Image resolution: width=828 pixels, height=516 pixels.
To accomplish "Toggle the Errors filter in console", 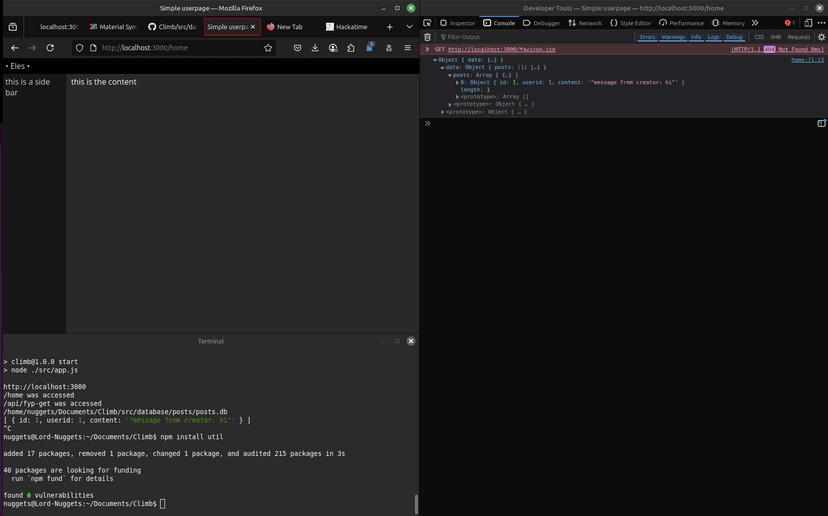I will [648, 37].
